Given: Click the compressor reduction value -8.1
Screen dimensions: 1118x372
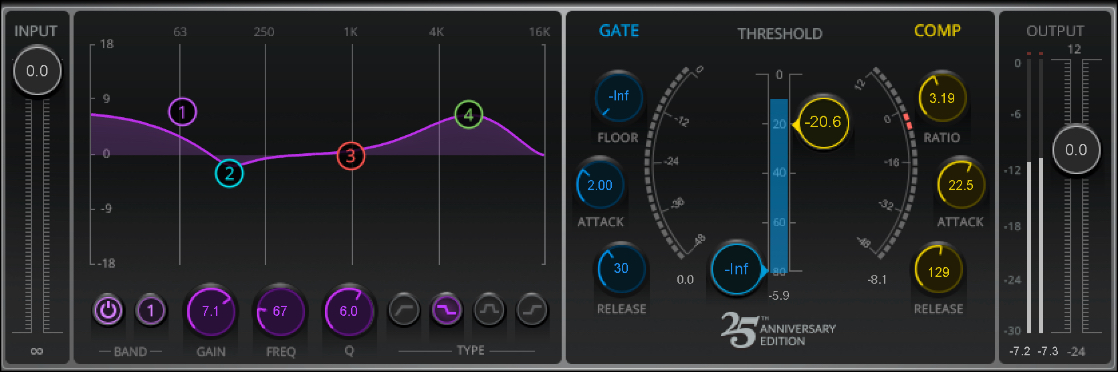Looking at the screenshot, I should click(877, 280).
